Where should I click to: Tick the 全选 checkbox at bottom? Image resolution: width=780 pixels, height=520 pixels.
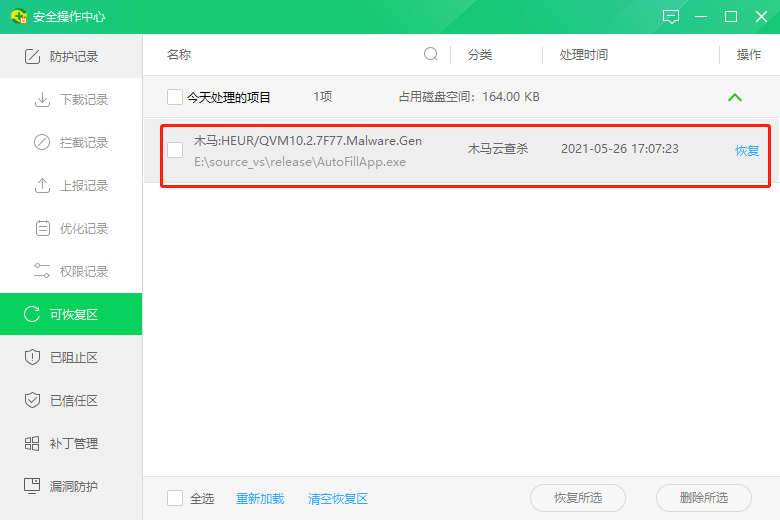(175, 498)
